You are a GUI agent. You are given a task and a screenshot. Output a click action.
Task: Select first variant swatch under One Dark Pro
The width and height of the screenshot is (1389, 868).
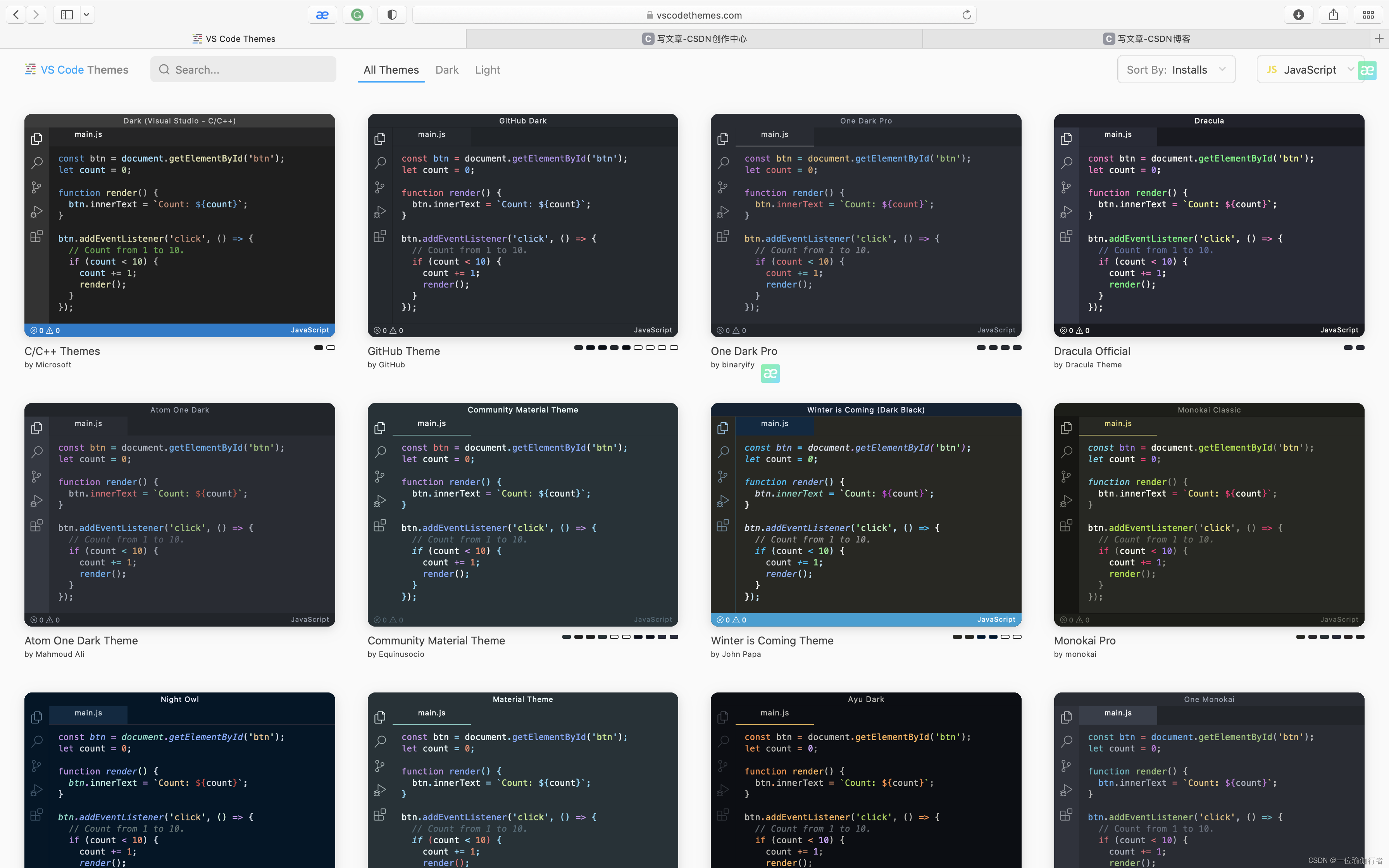(981, 347)
